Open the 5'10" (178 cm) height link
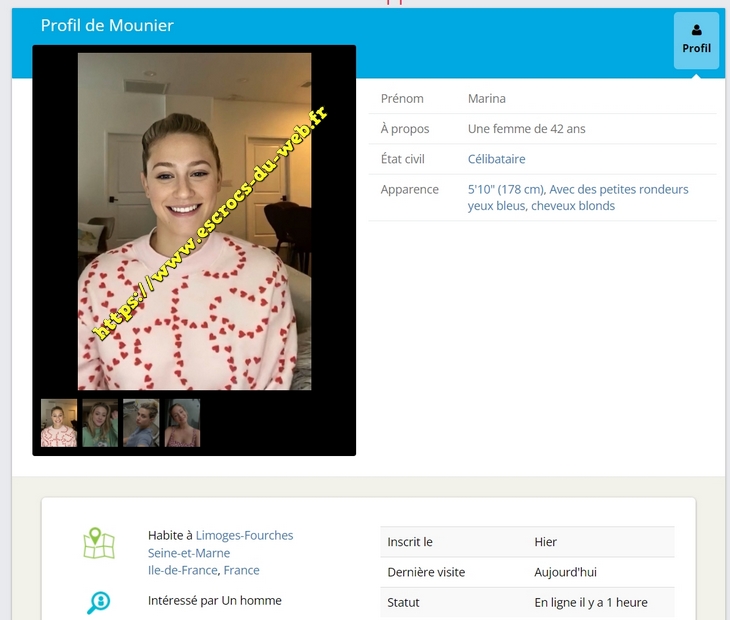Screen dimensions: 730x620 pos(506,189)
